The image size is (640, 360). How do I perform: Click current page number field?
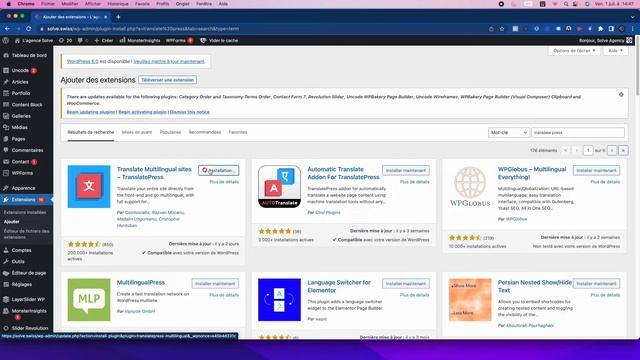pos(588,151)
